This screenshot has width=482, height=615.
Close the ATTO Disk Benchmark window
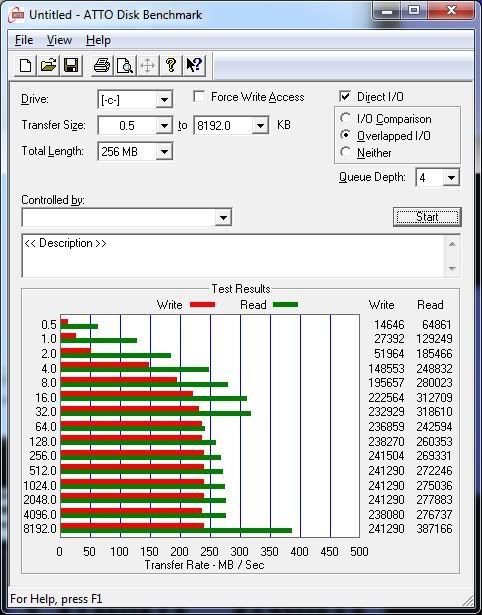click(451, 11)
